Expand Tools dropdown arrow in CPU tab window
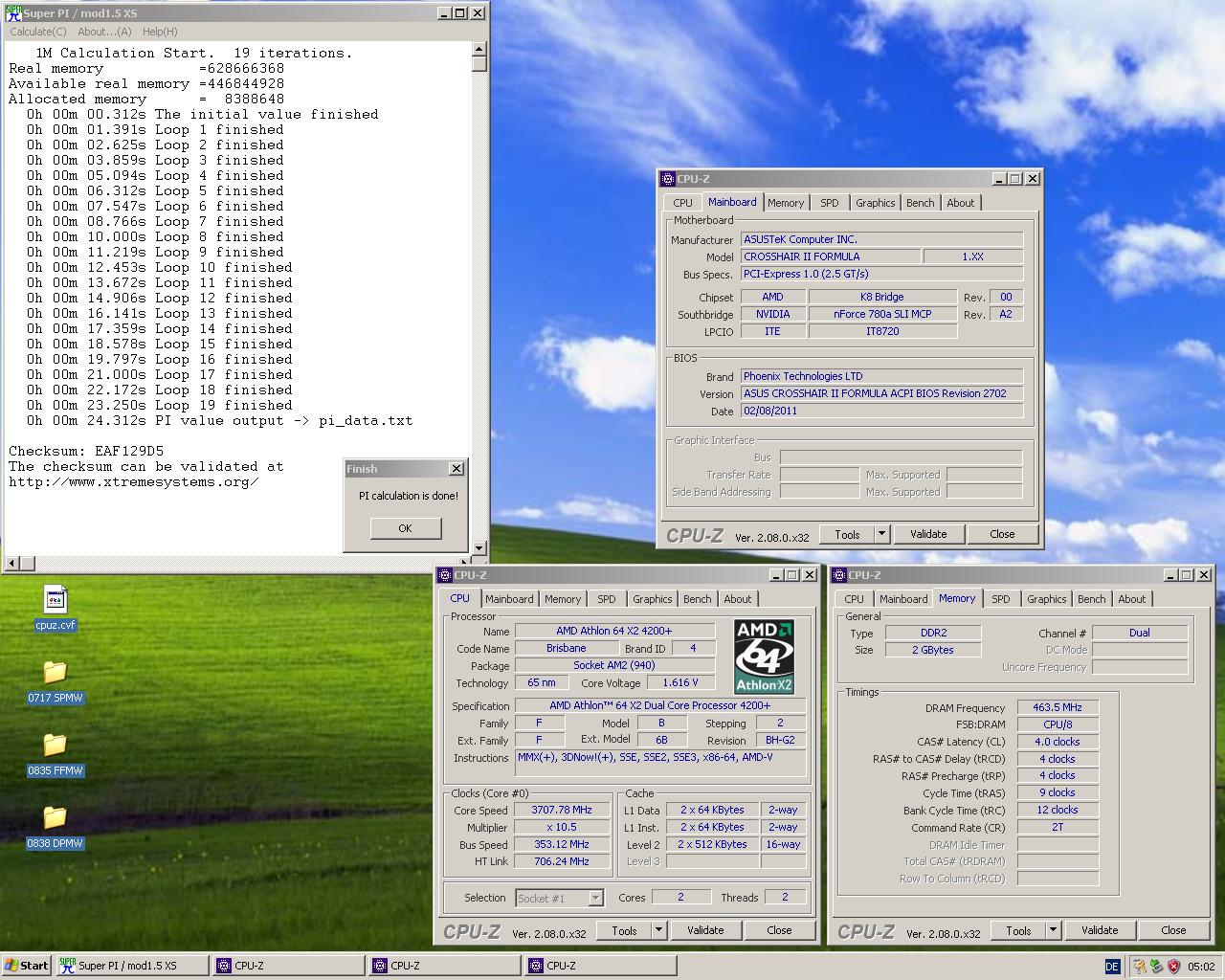The image size is (1225, 980). (658, 930)
